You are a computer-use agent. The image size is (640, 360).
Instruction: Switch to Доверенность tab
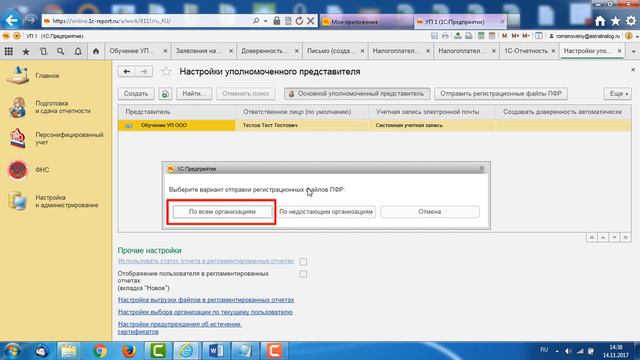(263, 51)
